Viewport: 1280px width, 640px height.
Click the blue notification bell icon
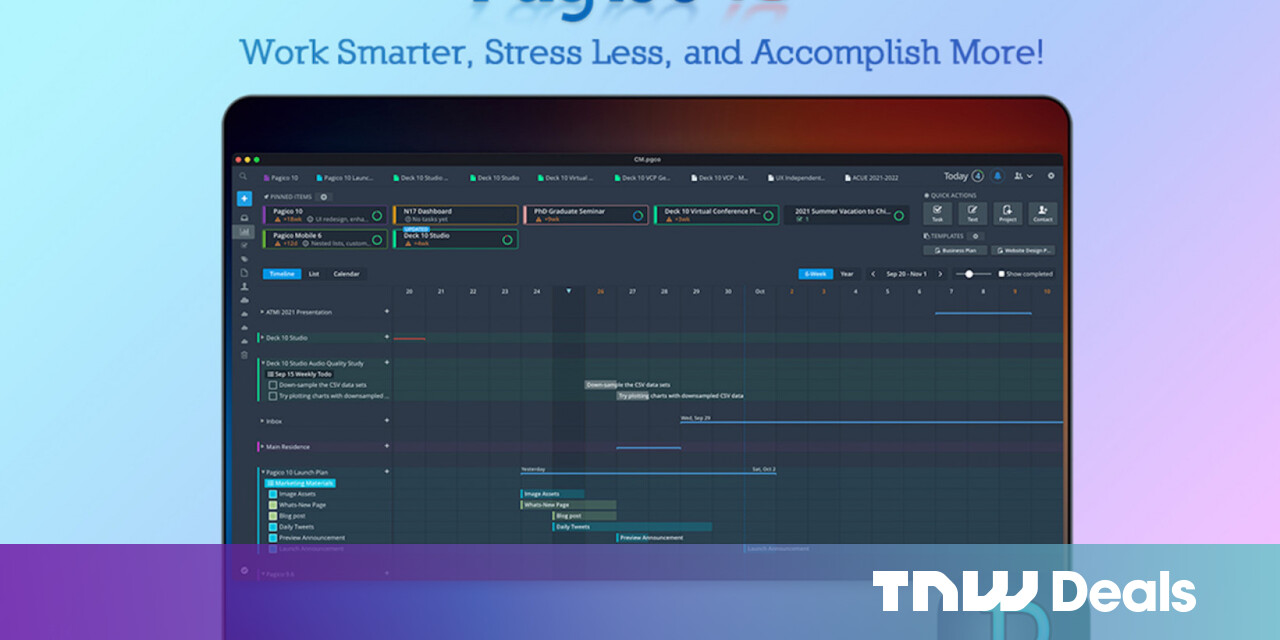996,176
